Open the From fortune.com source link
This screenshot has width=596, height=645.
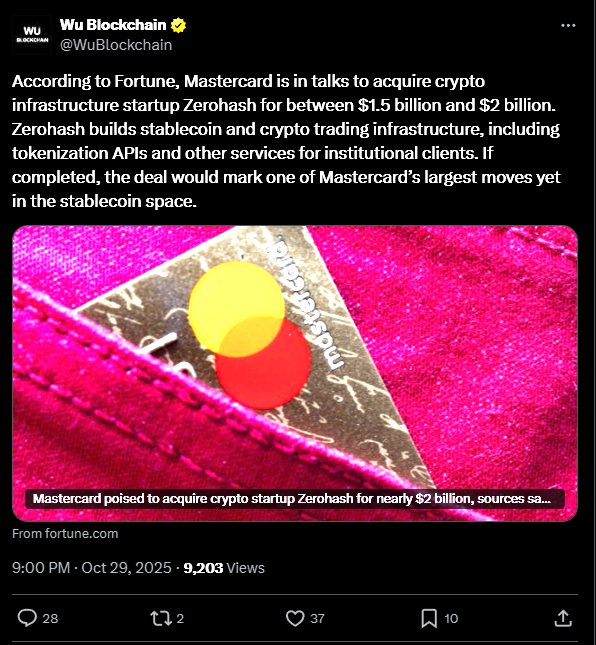coord(65,534)
